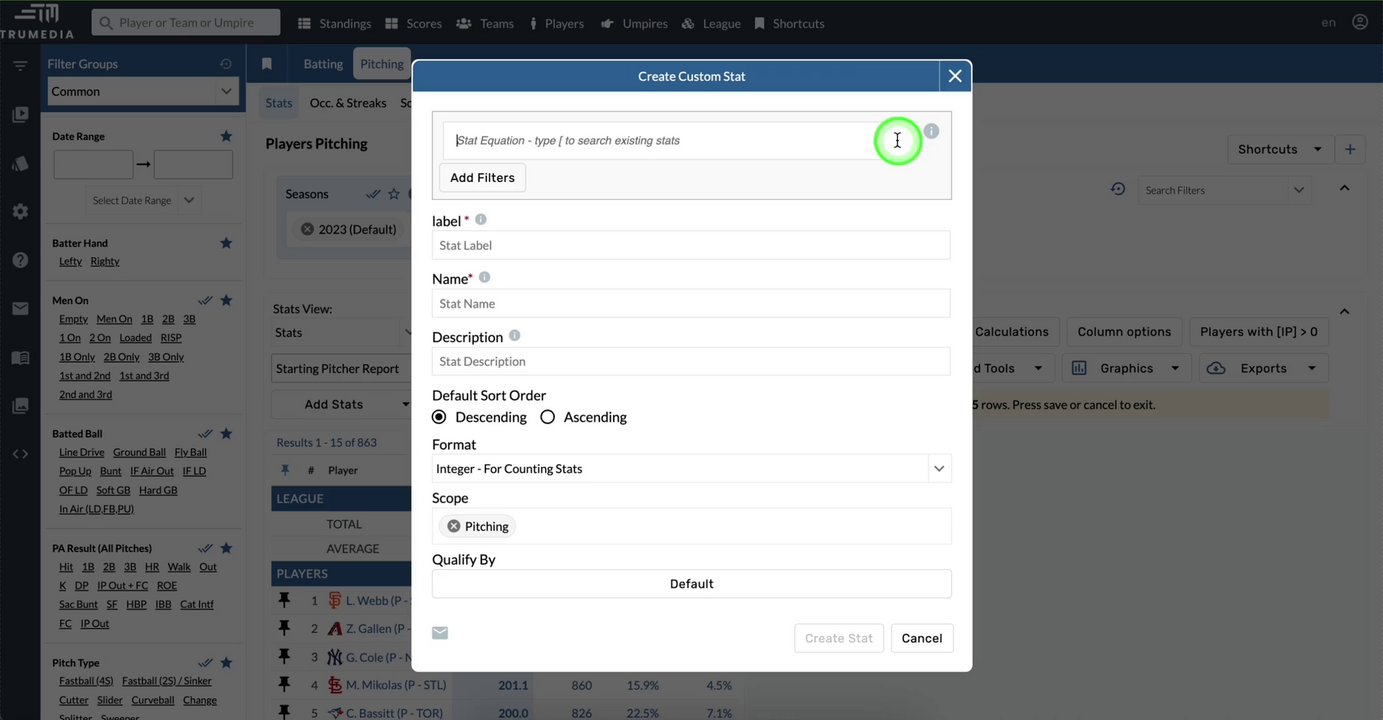This screenshot has height=720, width=1383.
Task: Open Umpires in top navigation
Action: (634, 23)
